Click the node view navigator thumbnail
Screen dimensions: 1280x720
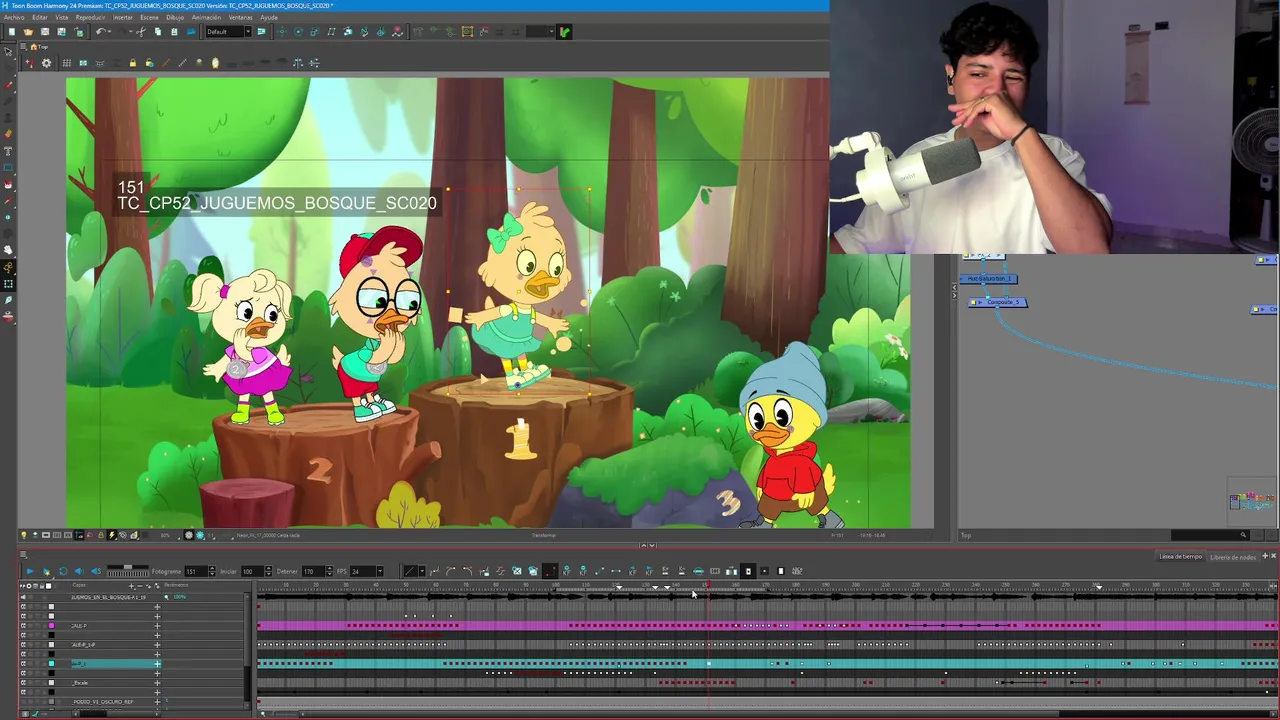(1250, 501)
